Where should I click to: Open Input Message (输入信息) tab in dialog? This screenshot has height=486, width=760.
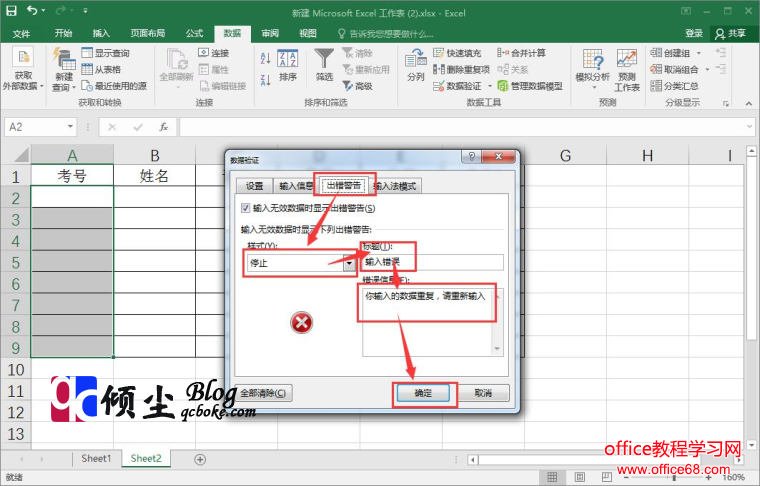pyautogui.click(x=295, y=186)
